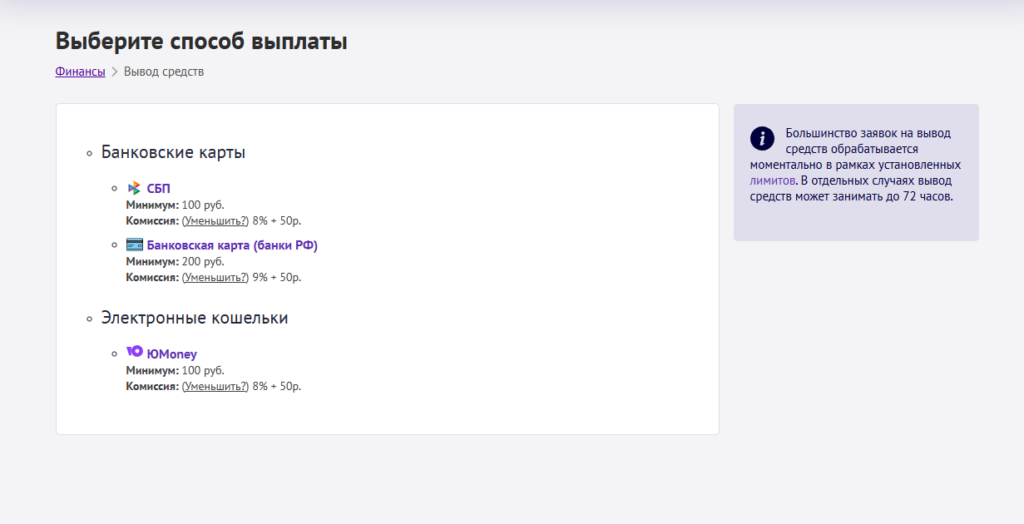Image resolution: width=1024 pixels, height=524 pixels.
Task: Select the ЮMoney payout method
Action: [x=172, y=354]
